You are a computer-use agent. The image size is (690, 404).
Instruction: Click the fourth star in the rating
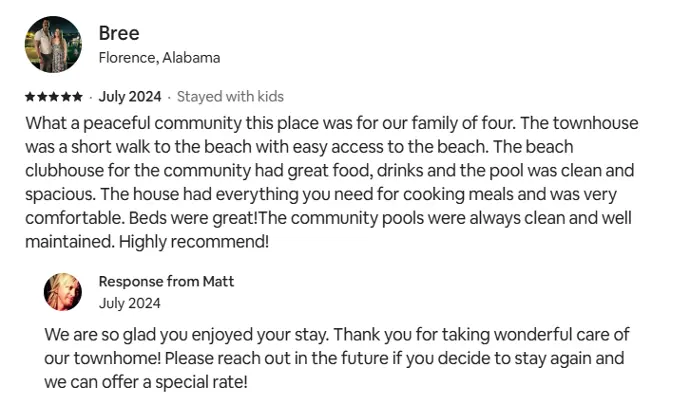(x=66, y=96)
